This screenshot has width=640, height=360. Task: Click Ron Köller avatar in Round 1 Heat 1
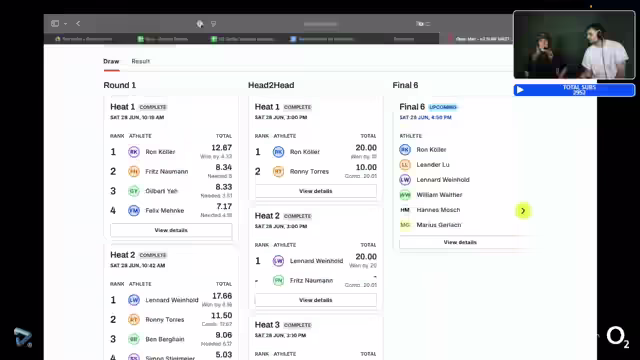click(134, 152)
